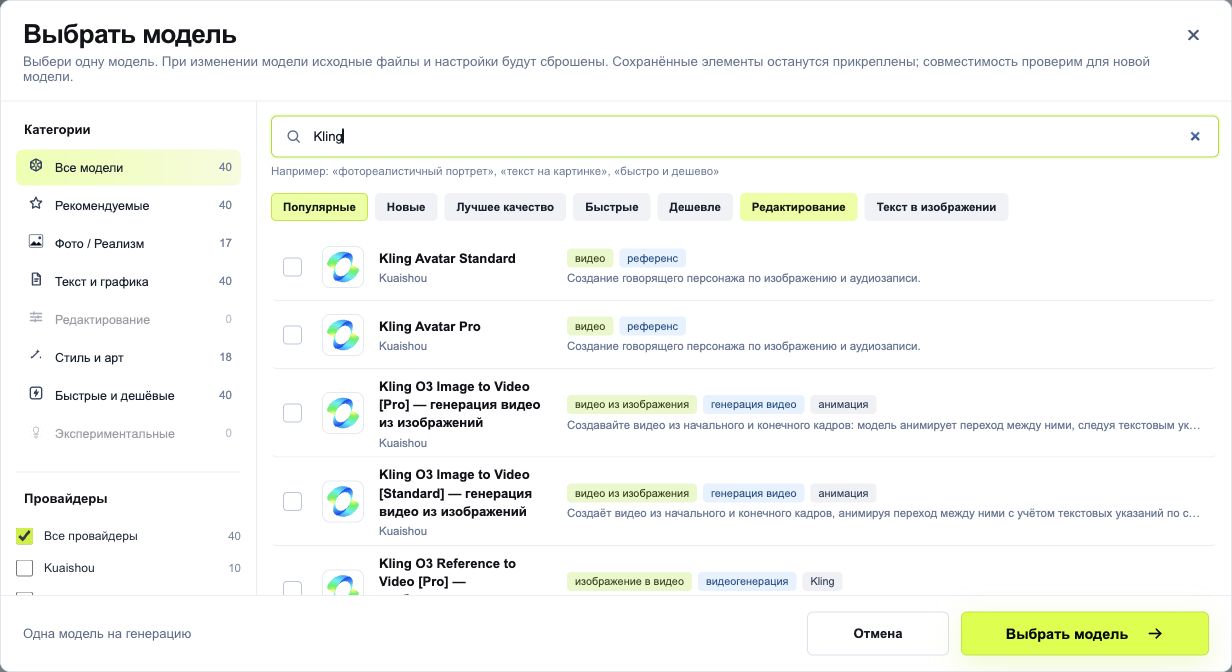Toggle the Редактирование filter chip

798,207
